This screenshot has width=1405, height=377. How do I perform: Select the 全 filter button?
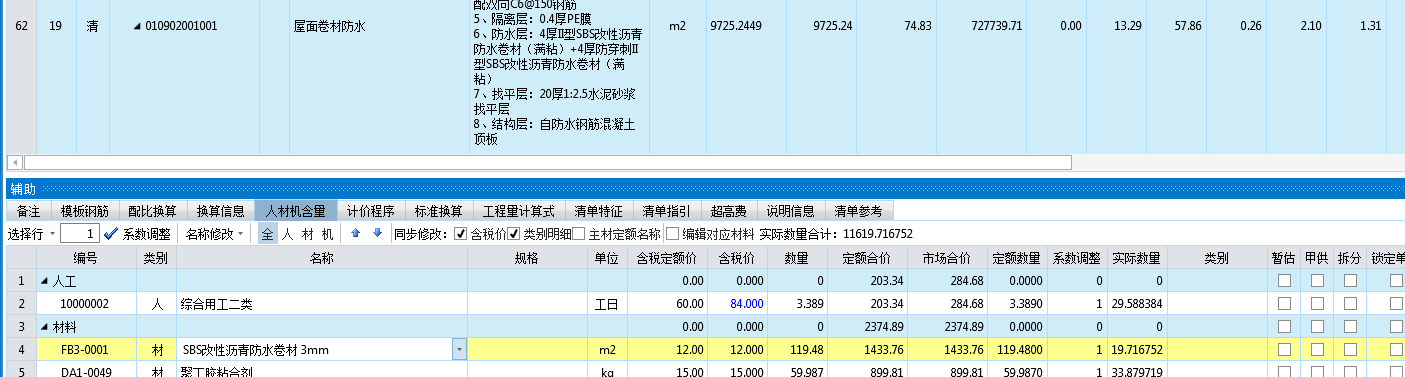267,234
